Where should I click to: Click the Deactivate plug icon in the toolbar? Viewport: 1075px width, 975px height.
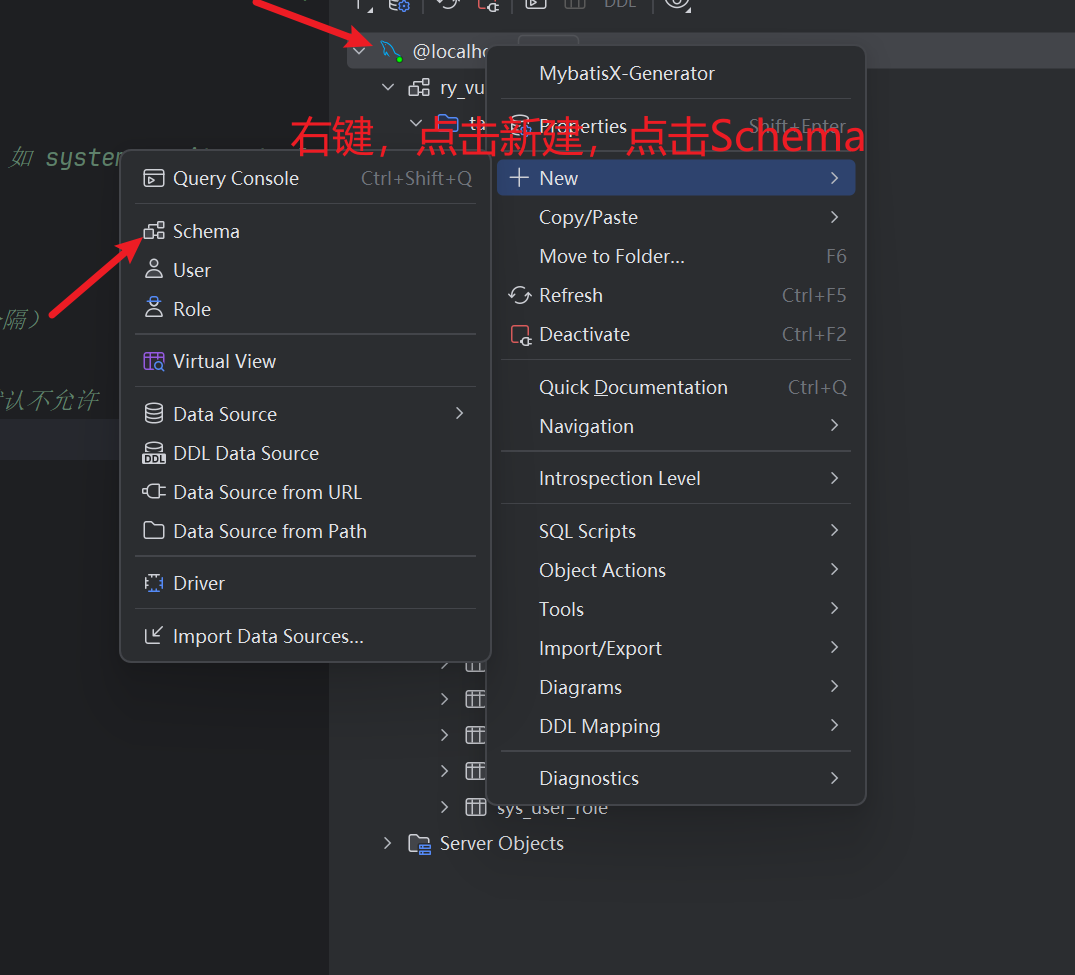488,5
